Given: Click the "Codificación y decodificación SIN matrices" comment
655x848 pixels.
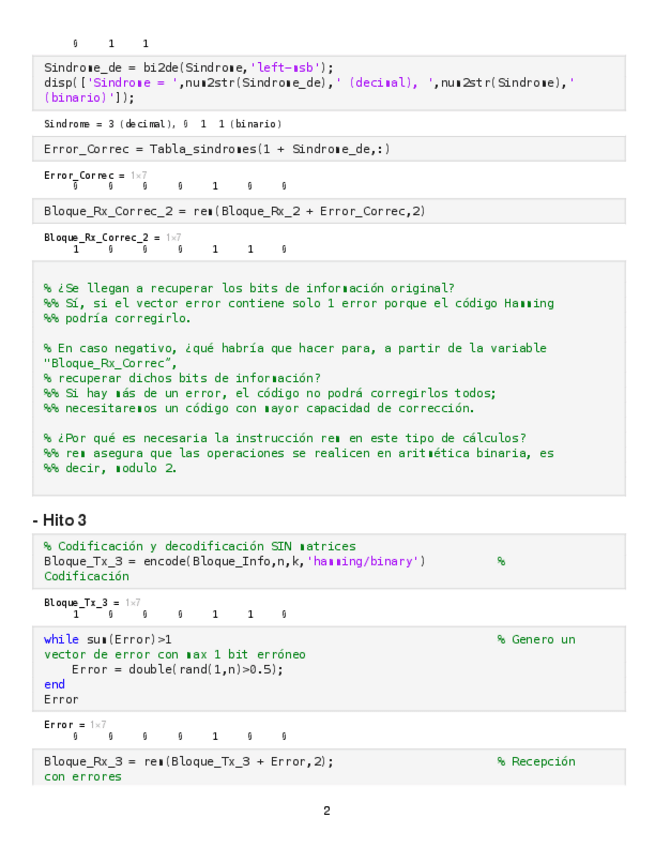Looking at the screenshot, I should pos(200,546).
